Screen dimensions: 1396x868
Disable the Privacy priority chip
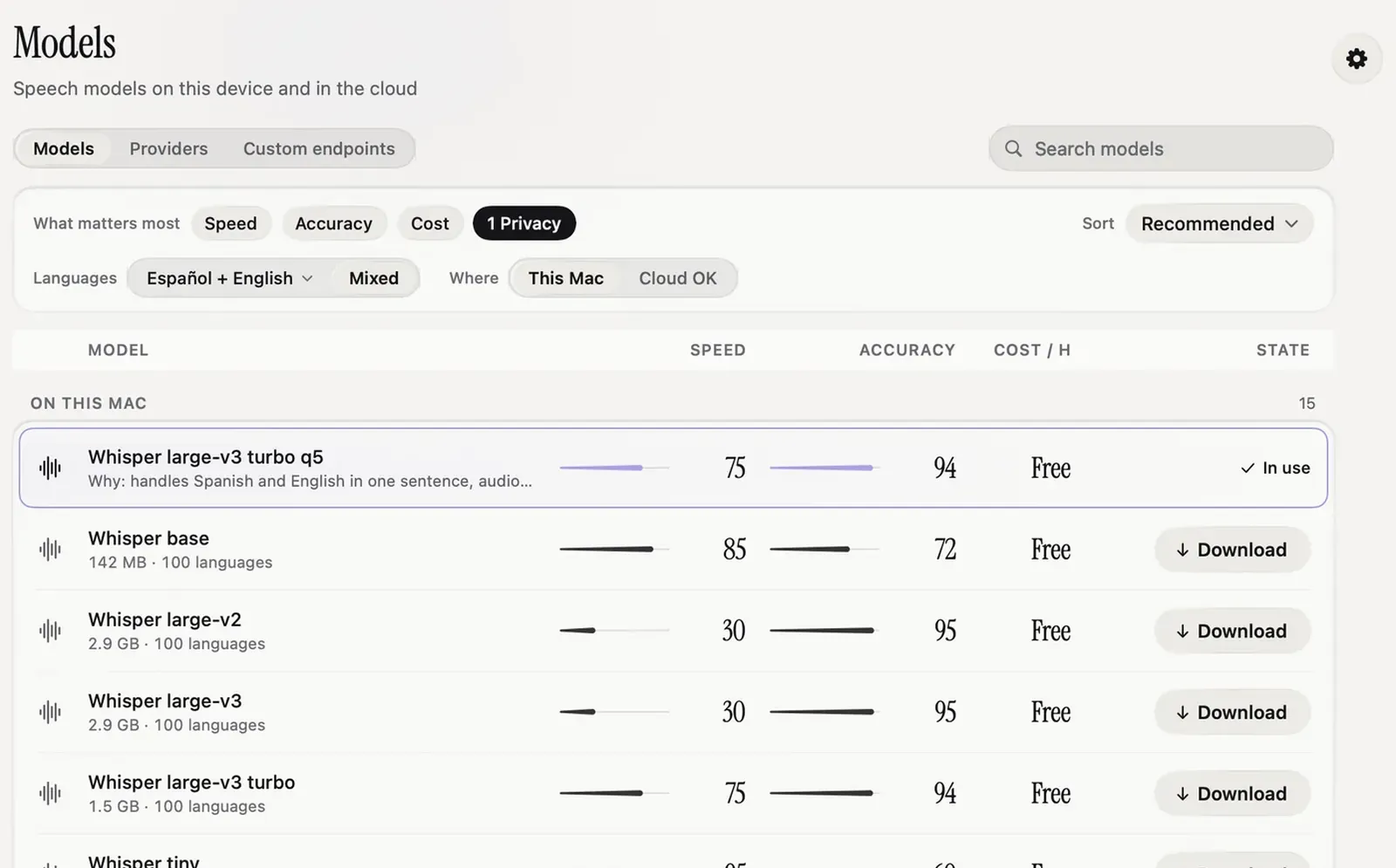tap(524, 223)
